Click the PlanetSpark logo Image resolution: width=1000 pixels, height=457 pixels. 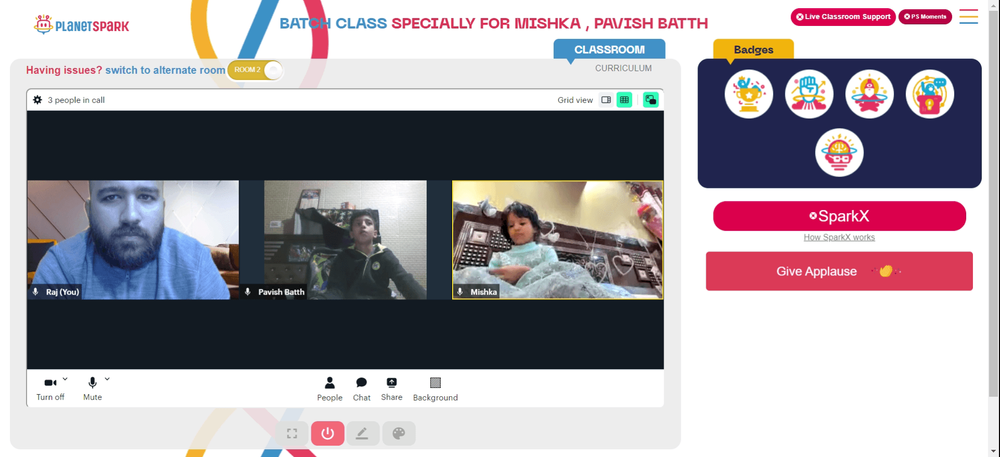tap(81, 25)
